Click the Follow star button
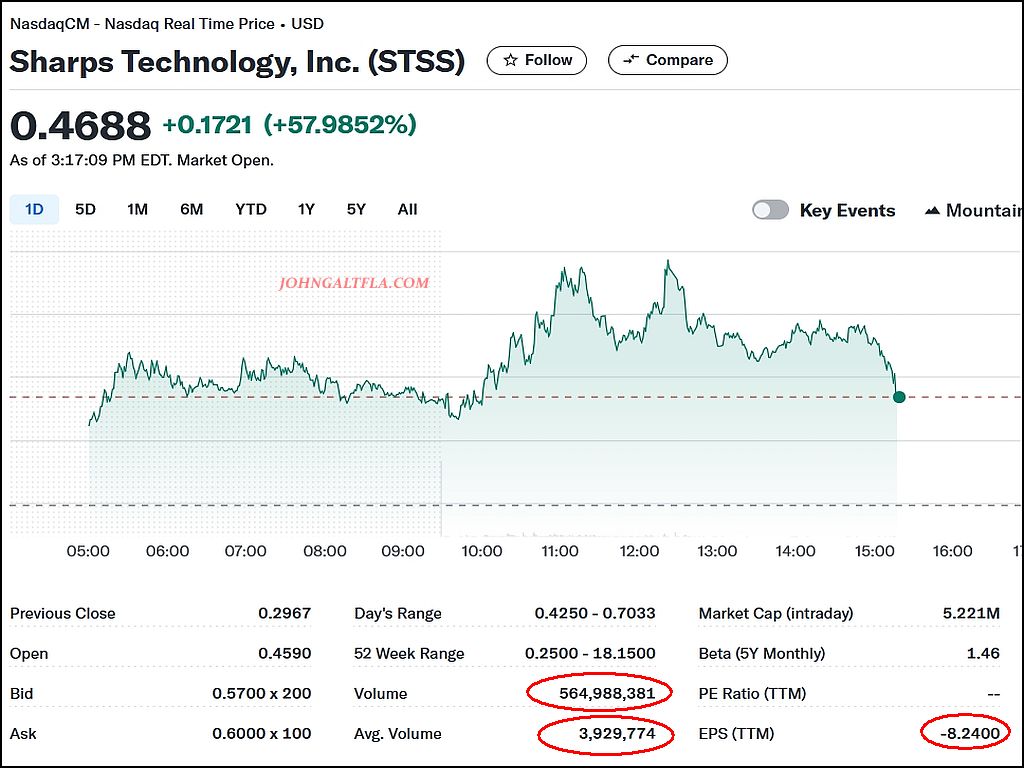Image resolution: width=1024 pixels, height=768 pixels. click(537, 60)
